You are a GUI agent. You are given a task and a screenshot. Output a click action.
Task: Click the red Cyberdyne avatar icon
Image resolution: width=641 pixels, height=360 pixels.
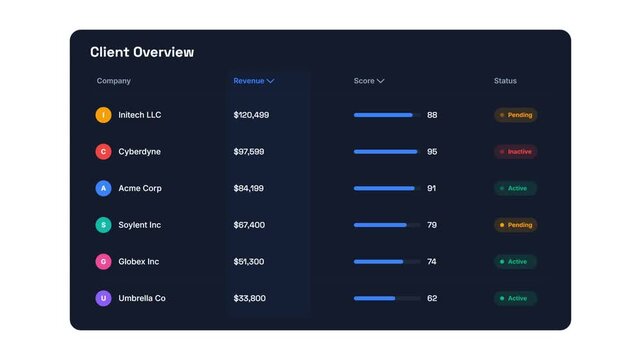(x=103, y=152)
